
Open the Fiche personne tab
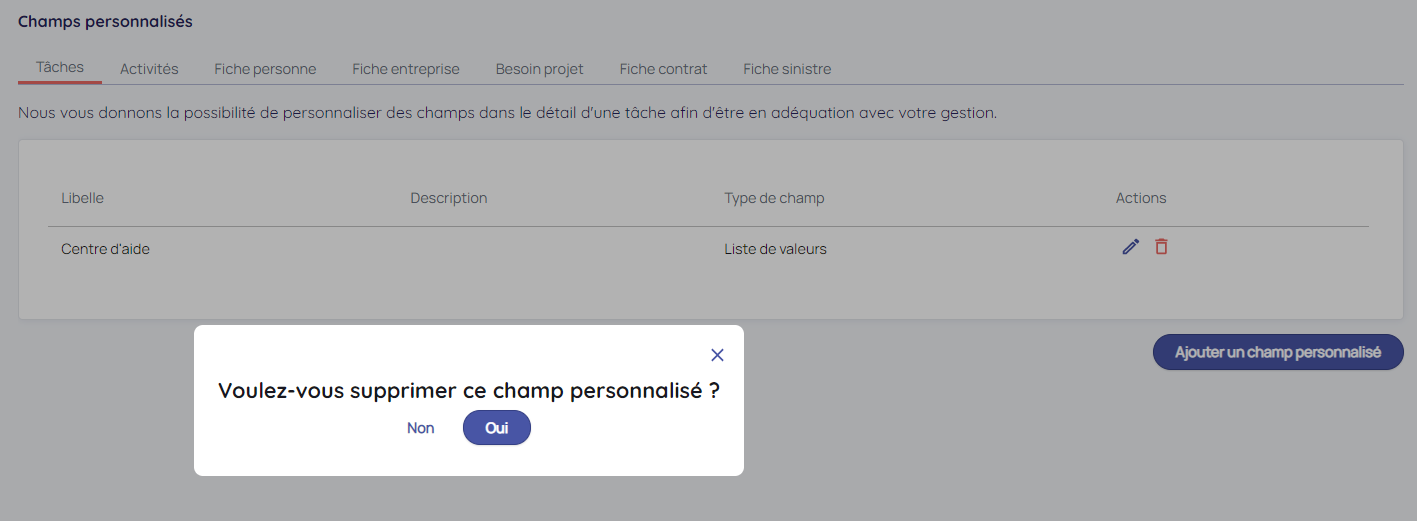click(265, 69)
